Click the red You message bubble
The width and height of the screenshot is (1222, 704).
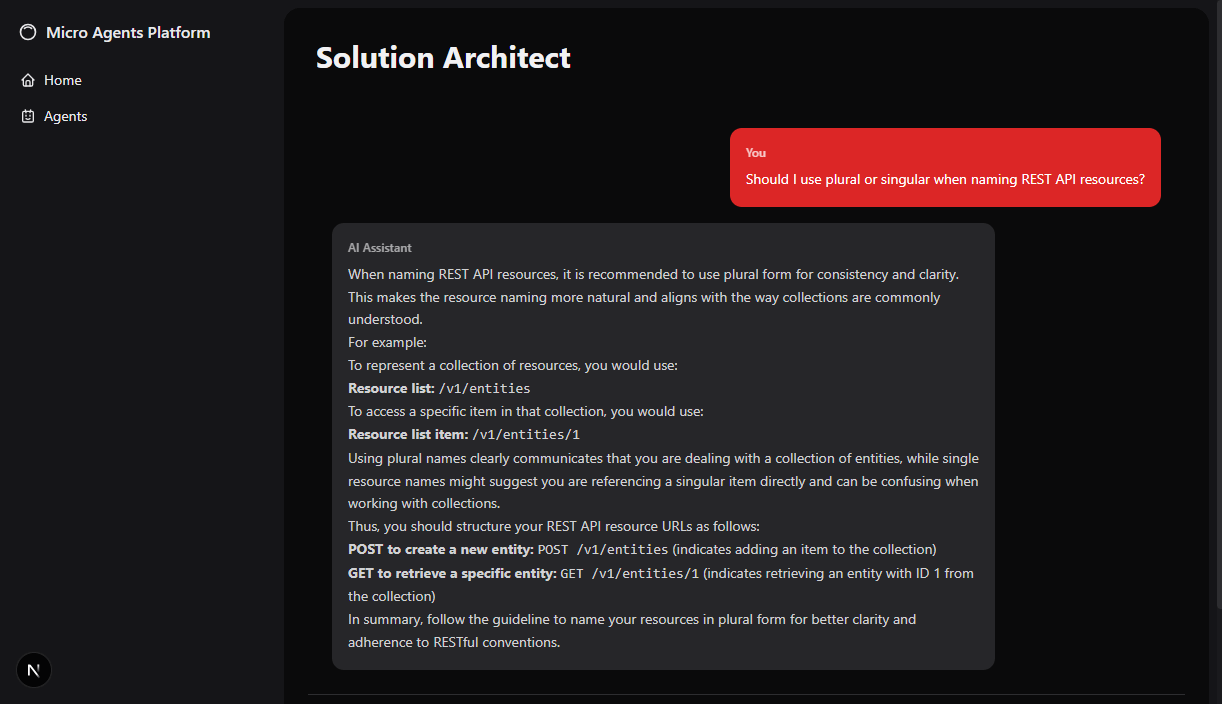click(945, 167)
